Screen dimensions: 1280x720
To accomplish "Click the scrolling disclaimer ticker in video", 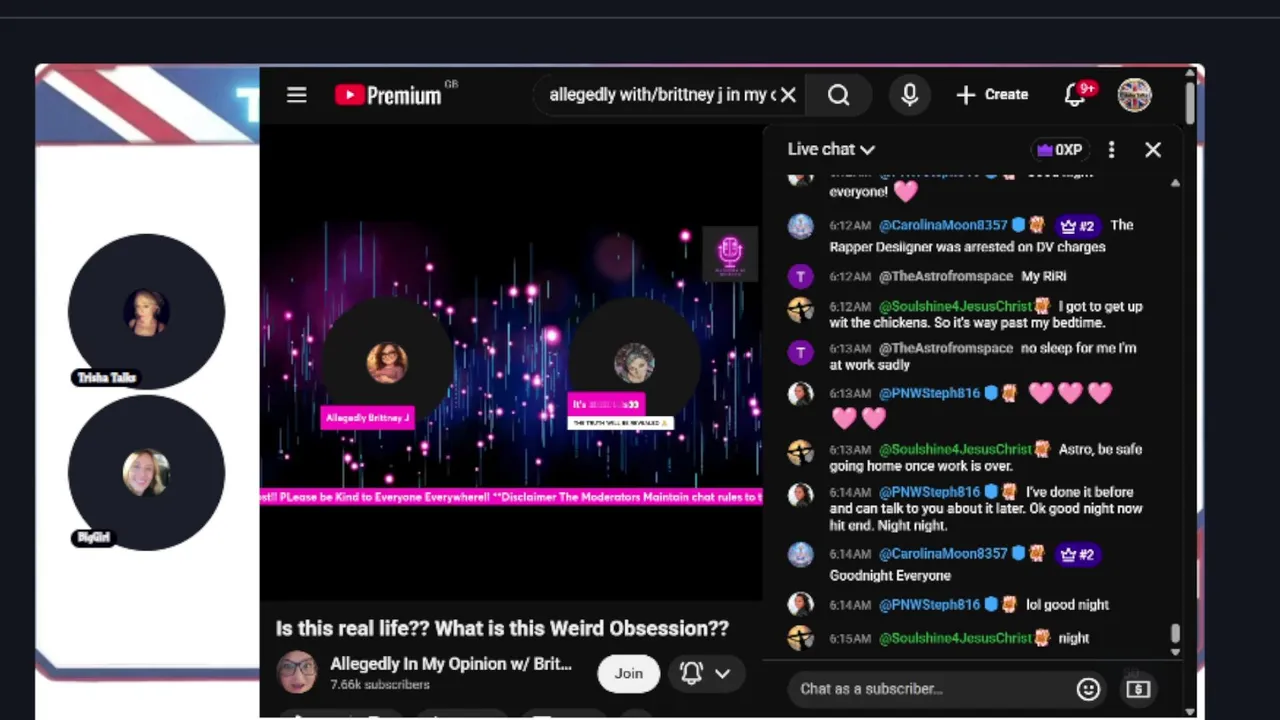I will (511, 497).
